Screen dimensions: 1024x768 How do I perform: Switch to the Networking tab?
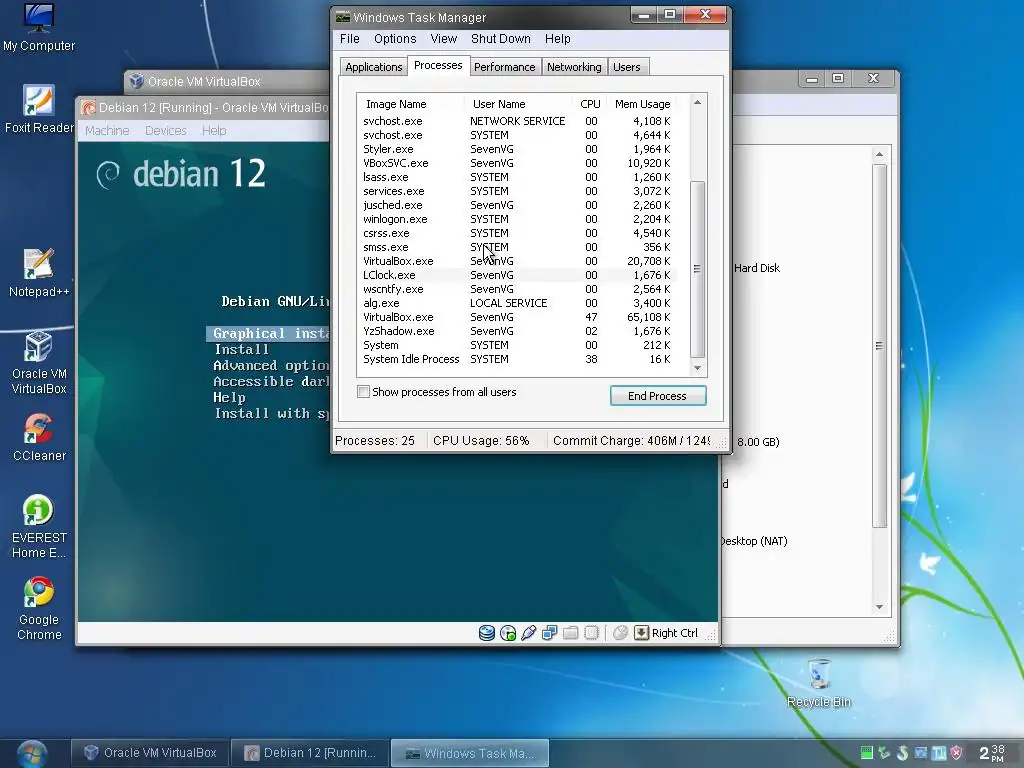pyautogui.click(x=574, y=67)
